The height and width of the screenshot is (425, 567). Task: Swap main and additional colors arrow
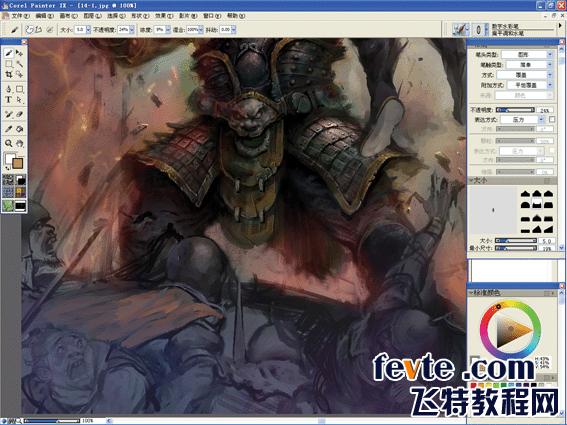click(x=8, y=168)
